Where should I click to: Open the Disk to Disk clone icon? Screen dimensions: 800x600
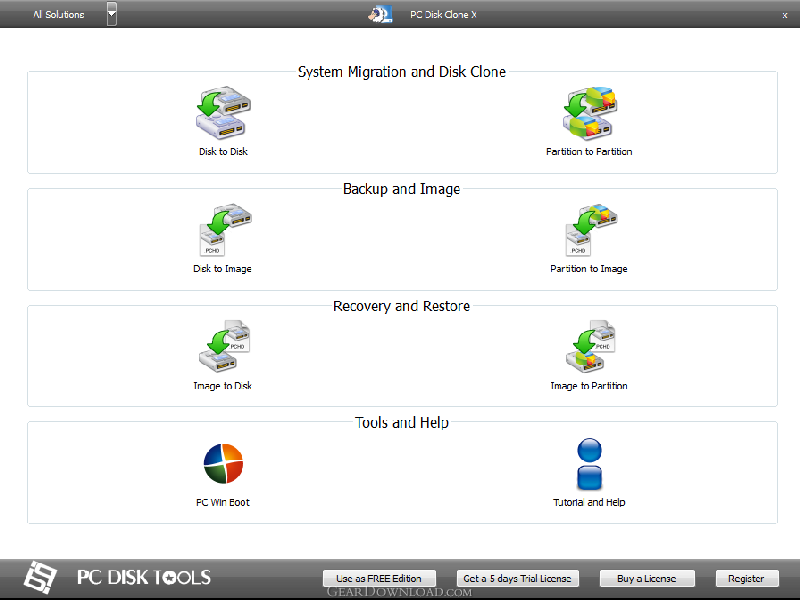223,113
